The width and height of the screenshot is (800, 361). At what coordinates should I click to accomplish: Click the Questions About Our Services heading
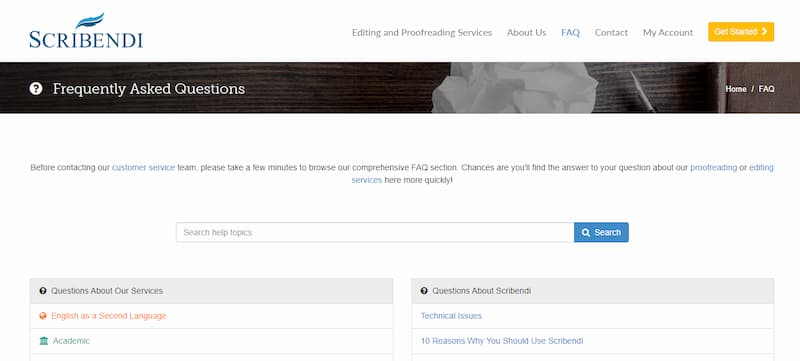click(107, 291)
